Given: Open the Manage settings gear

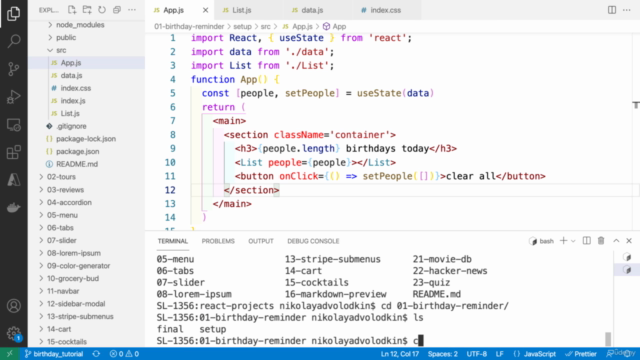Looking at the screenshot, I should tap(13, 333).
